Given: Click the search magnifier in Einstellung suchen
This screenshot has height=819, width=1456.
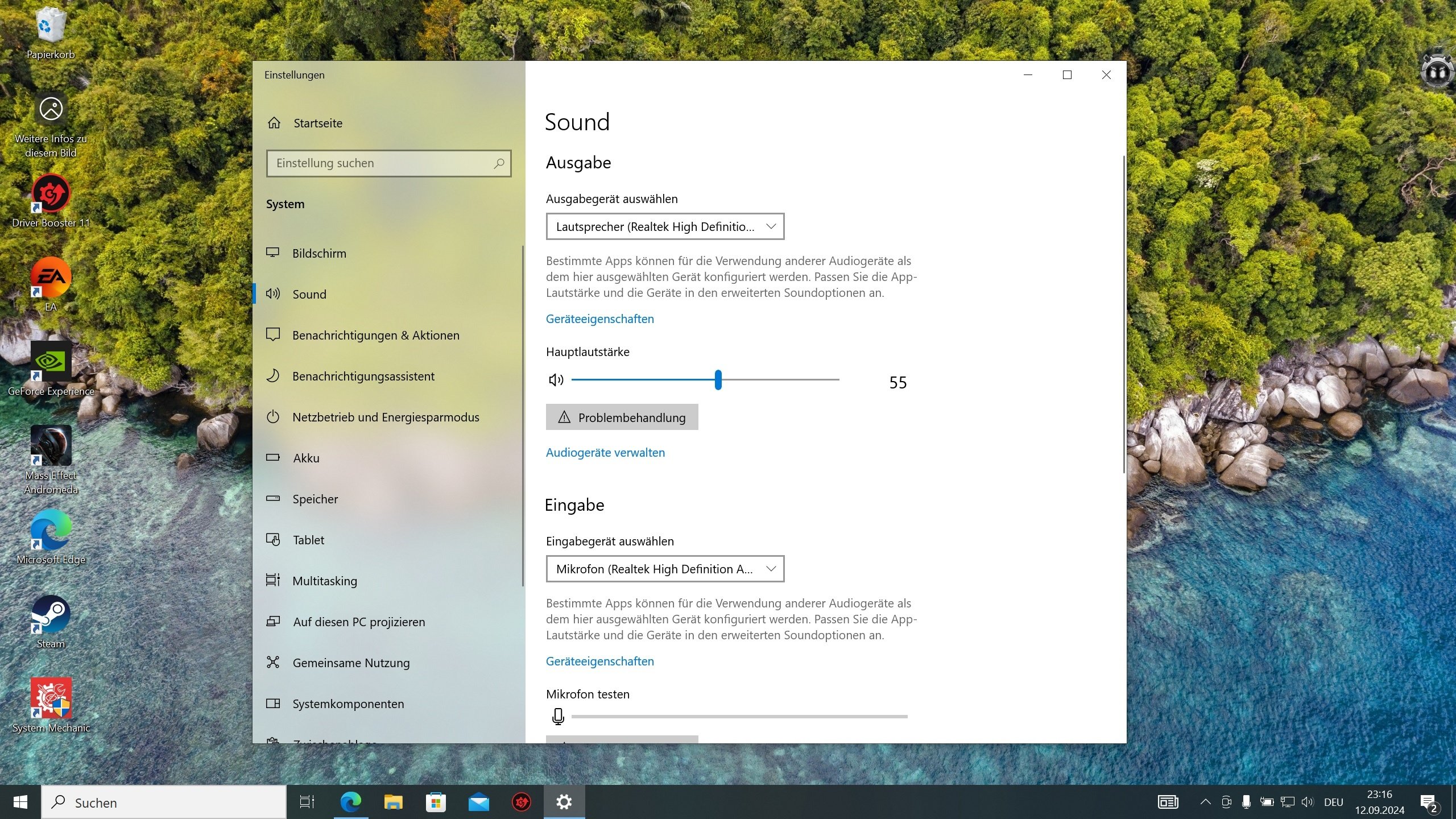Looking at the screenshot, I should (x=499, y=164).
